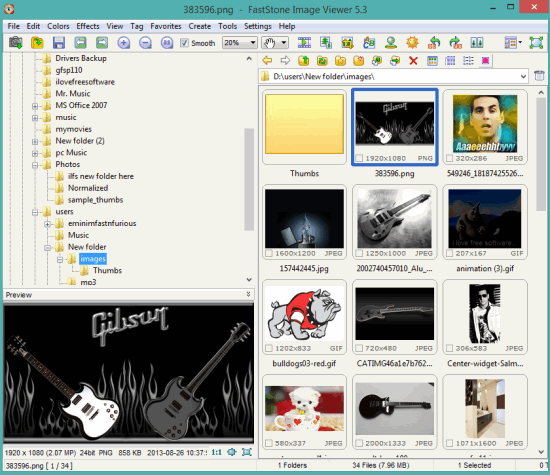550x475 pixels.
Task: Click the Forward arrow in browser toolbar
Action: pos(285,61)
